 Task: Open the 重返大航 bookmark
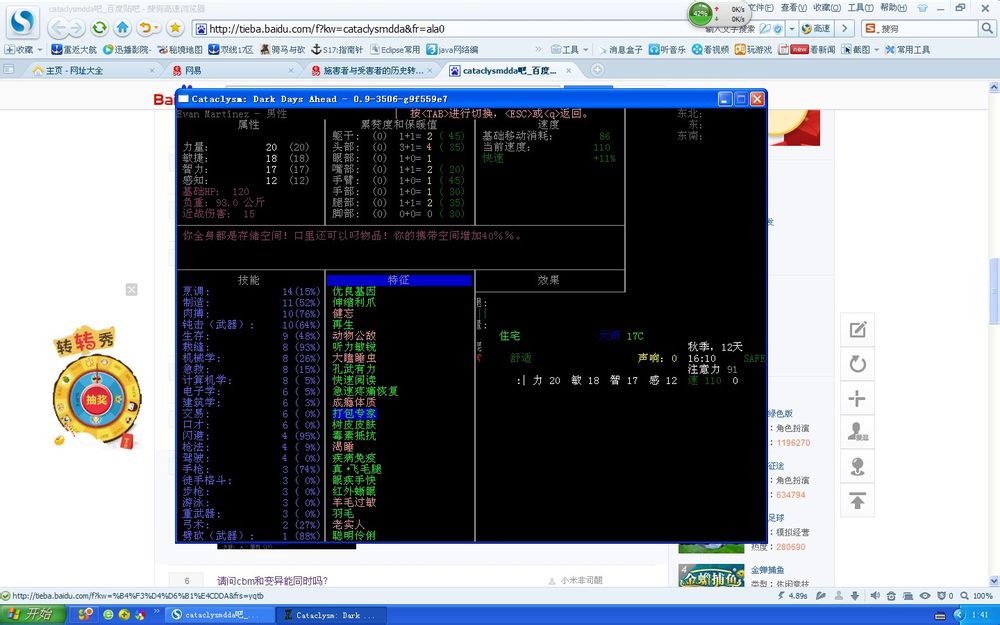tap(74, 49)
